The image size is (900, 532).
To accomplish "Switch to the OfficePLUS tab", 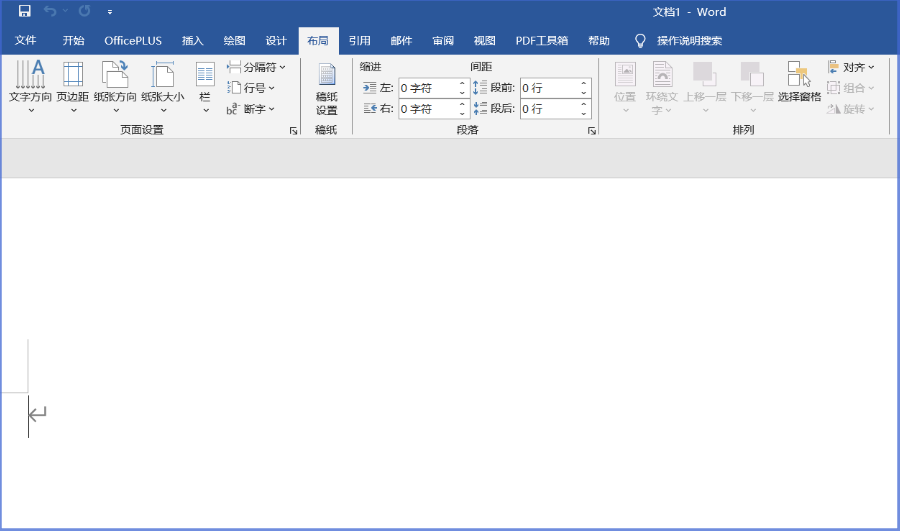I will coord(133,41).
